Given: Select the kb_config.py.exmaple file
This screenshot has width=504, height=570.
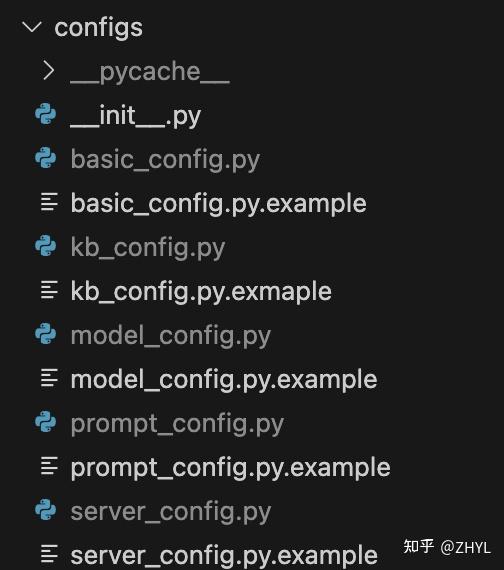Looking at the screenshot, I should pyautogui.click(x=201, y=292).
